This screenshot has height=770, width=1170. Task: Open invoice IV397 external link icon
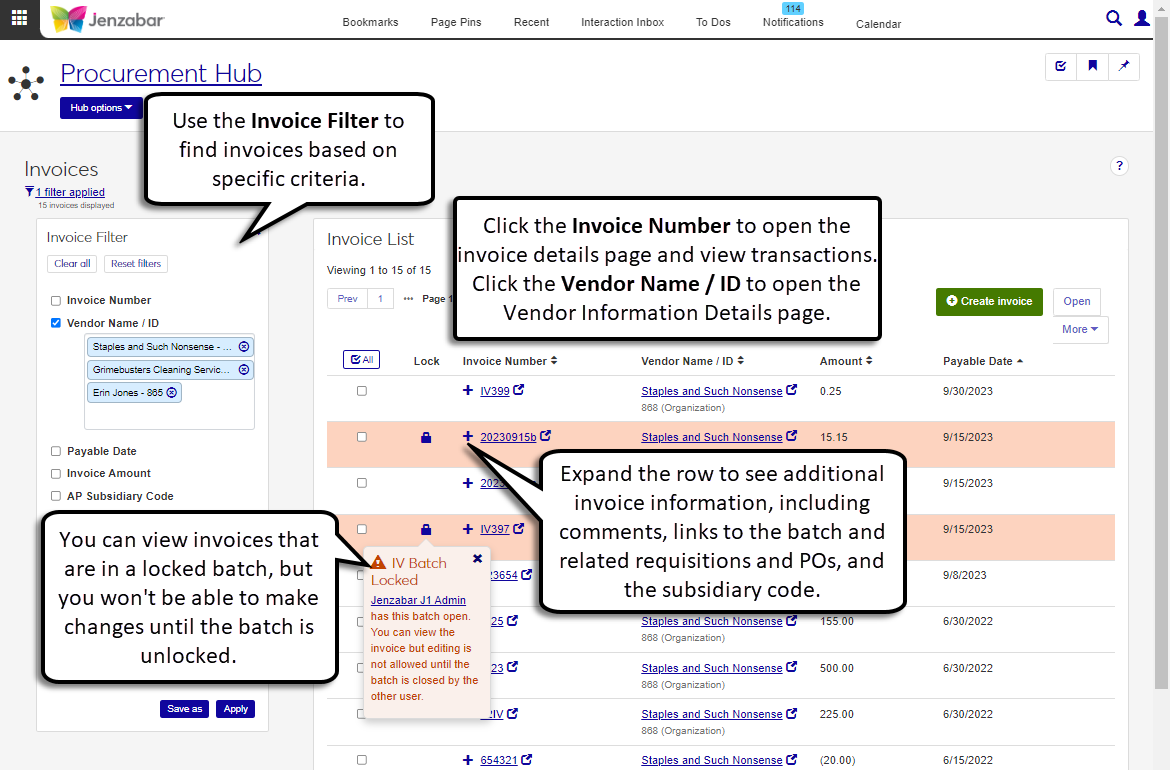[519, 528]
